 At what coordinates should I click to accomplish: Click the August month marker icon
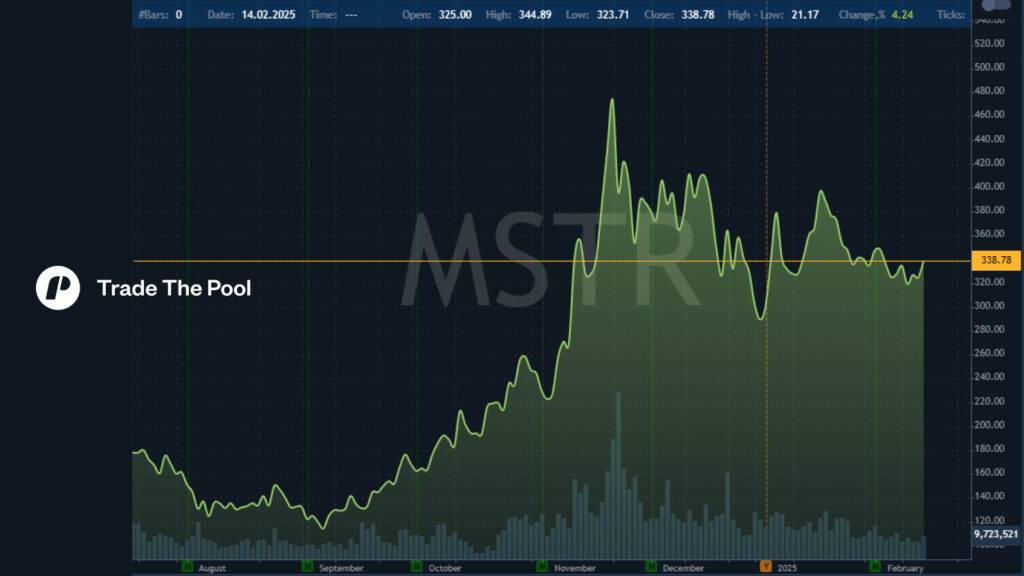coord(188,567)
